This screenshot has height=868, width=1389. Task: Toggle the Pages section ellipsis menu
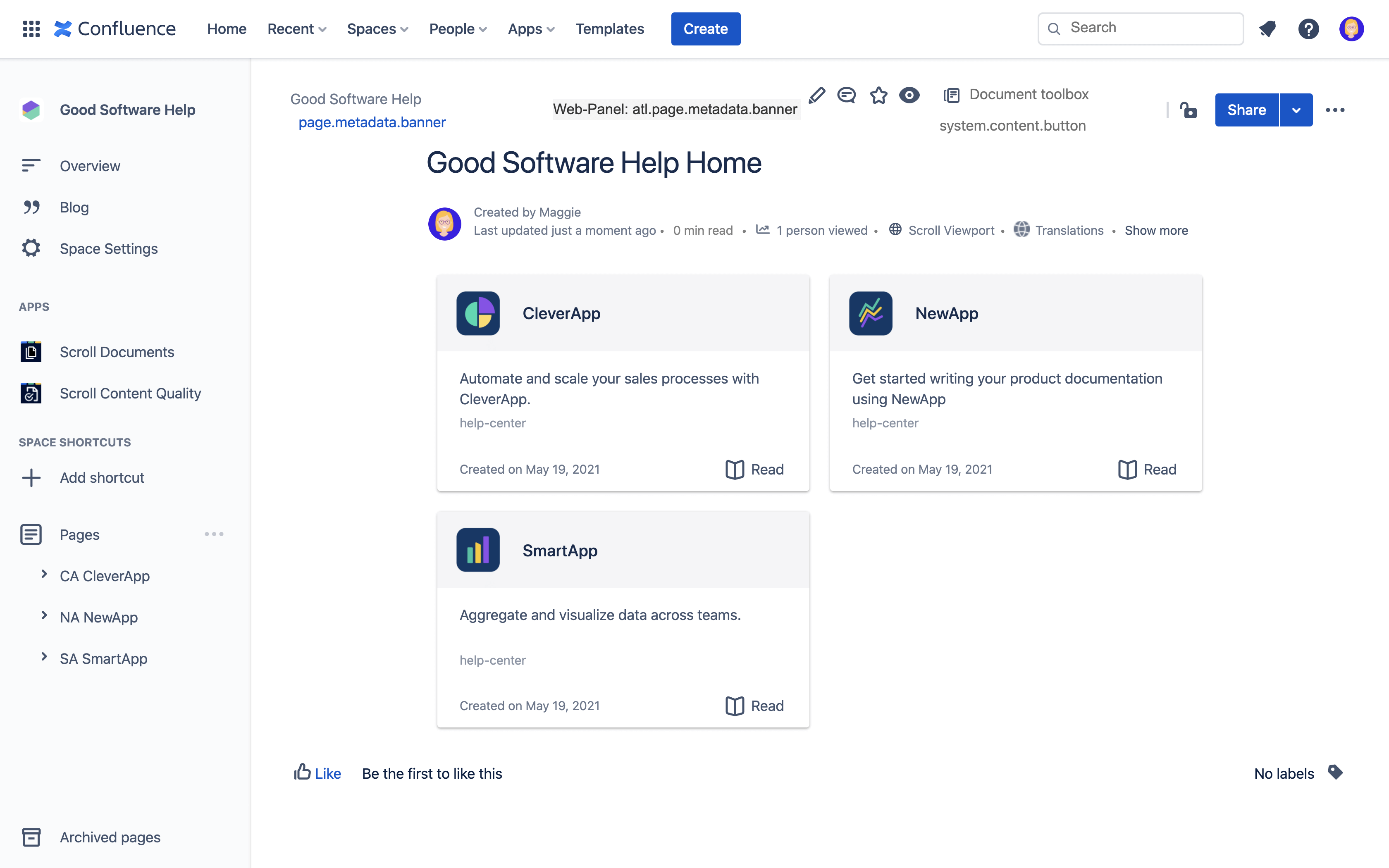pos(214,534)
